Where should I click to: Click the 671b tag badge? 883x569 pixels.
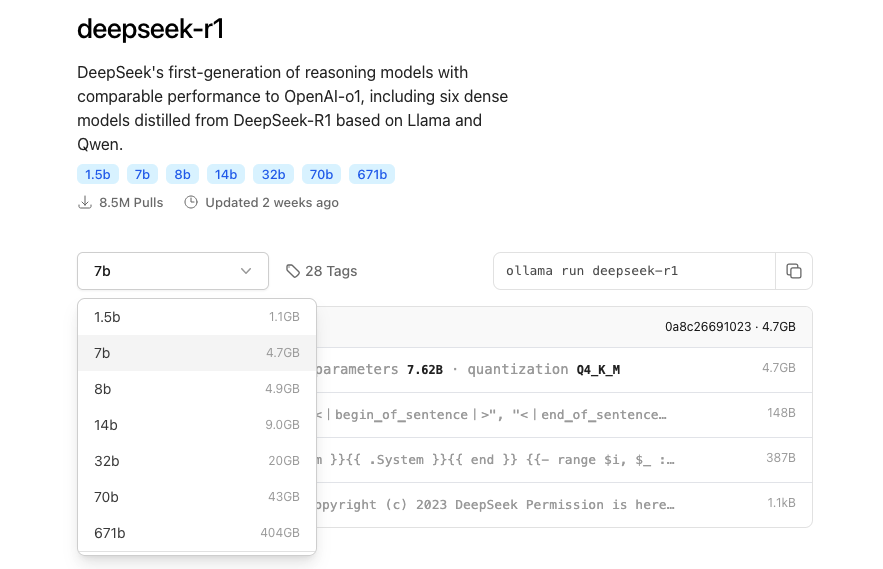(372, 175)
